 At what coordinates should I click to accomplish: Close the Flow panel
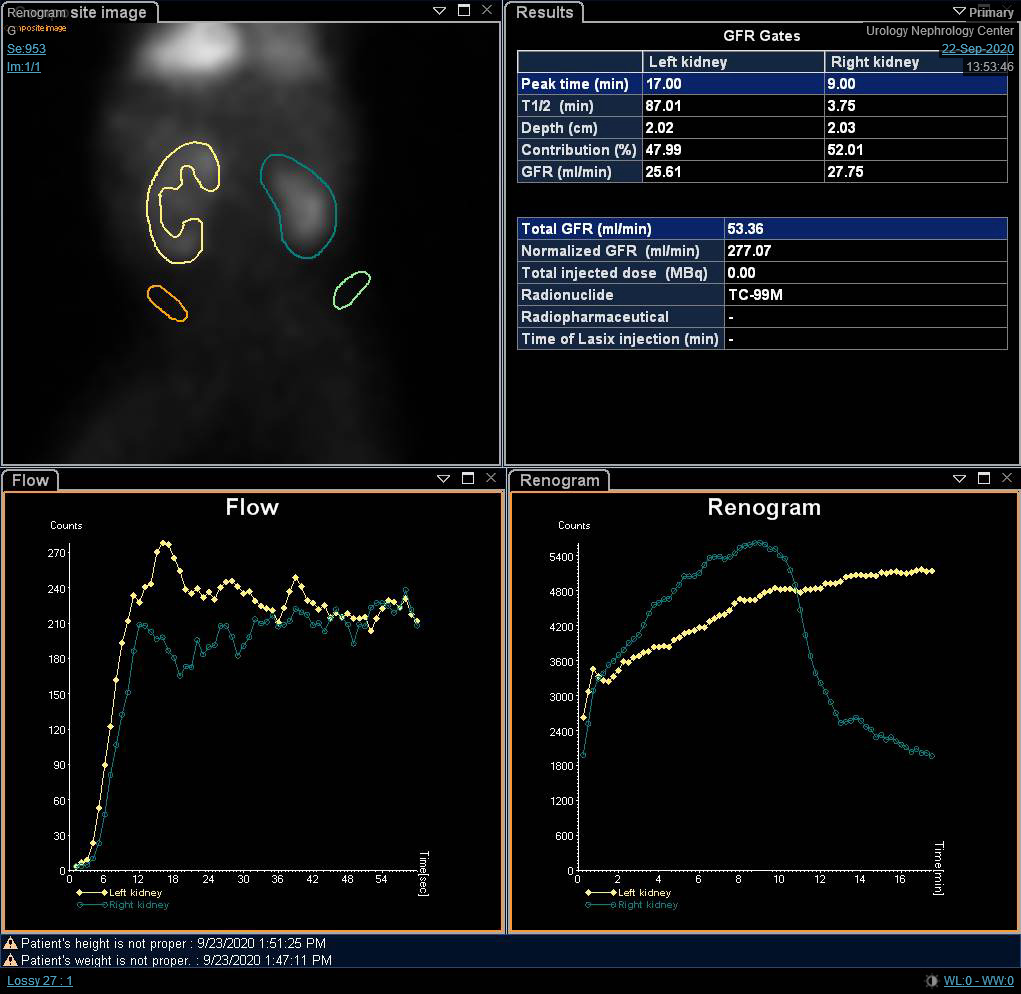pyautogui.click(x=491, y=478)
